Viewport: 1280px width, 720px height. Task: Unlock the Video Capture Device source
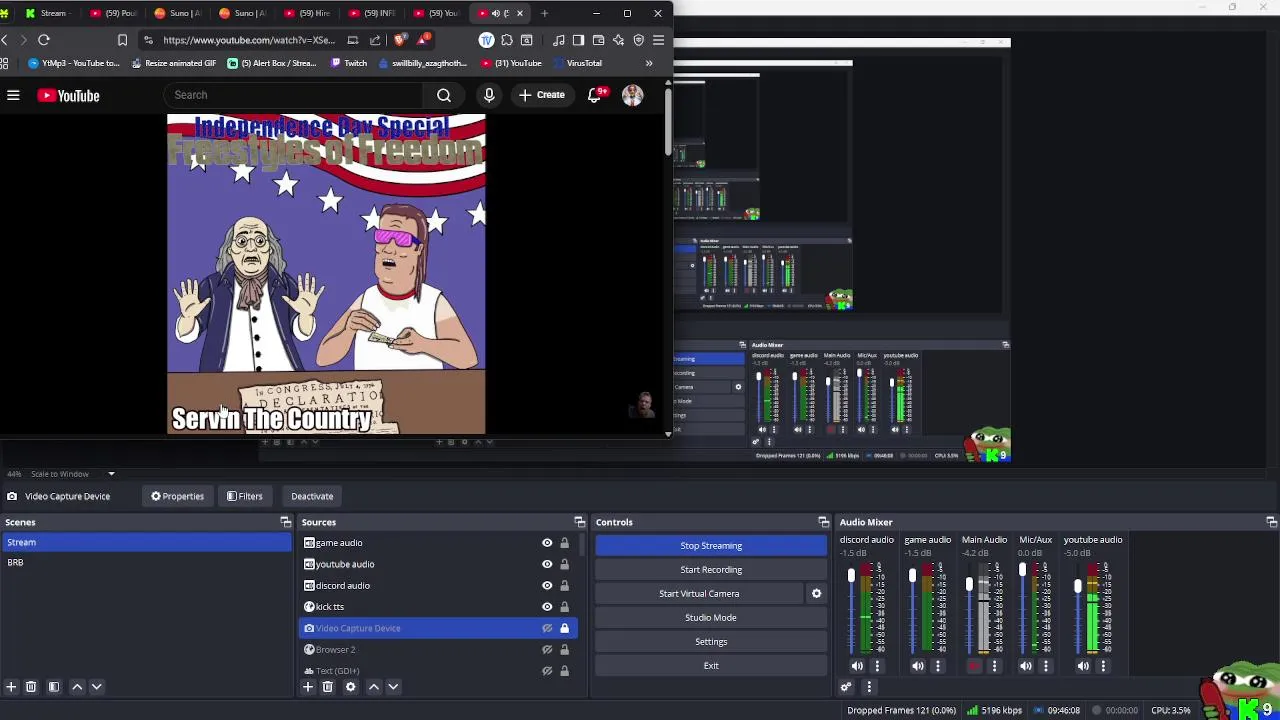point(564,628)
